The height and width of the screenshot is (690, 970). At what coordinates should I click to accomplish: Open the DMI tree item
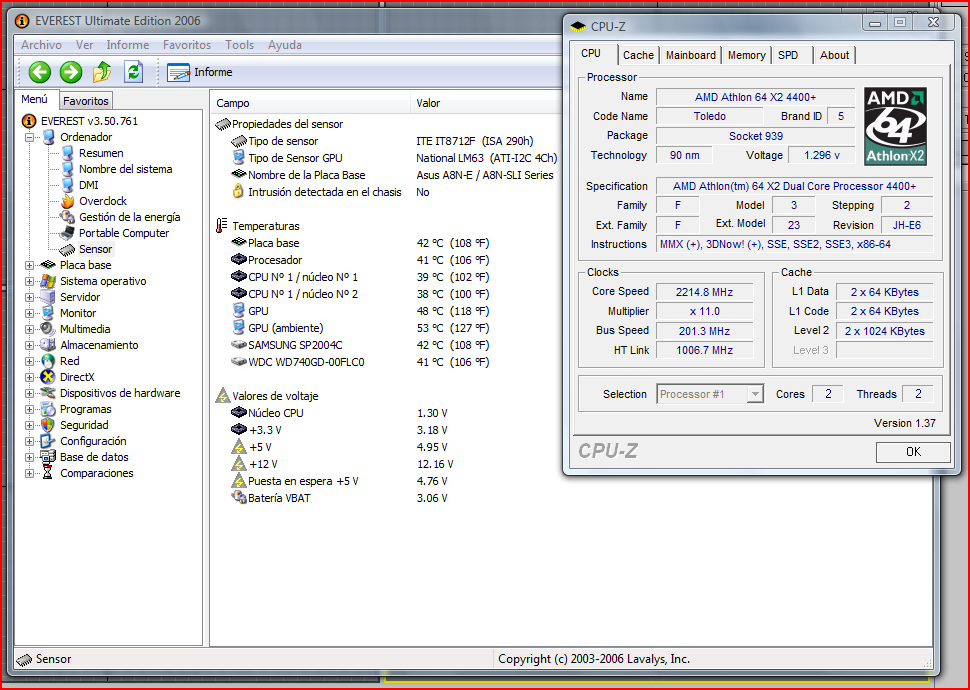[88, 185]
